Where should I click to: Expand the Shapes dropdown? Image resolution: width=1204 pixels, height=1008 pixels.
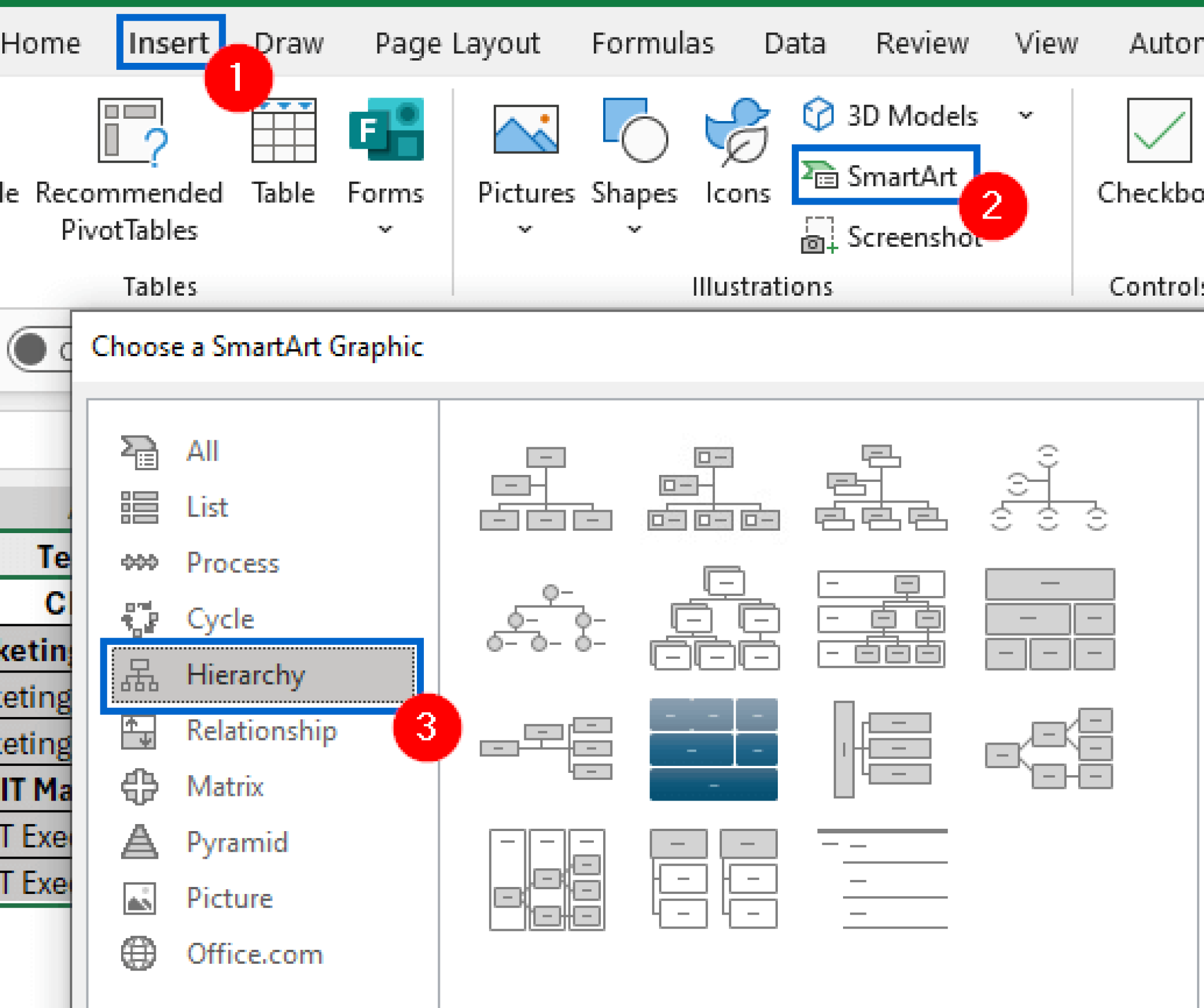(x=633, y=229)
